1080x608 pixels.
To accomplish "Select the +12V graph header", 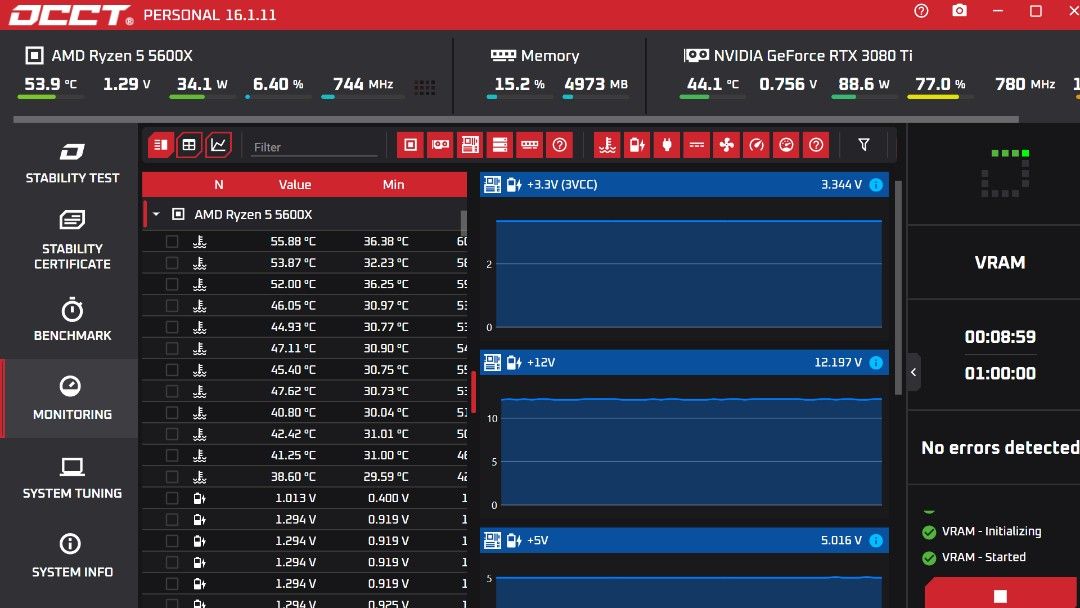I will pos(683,363).
